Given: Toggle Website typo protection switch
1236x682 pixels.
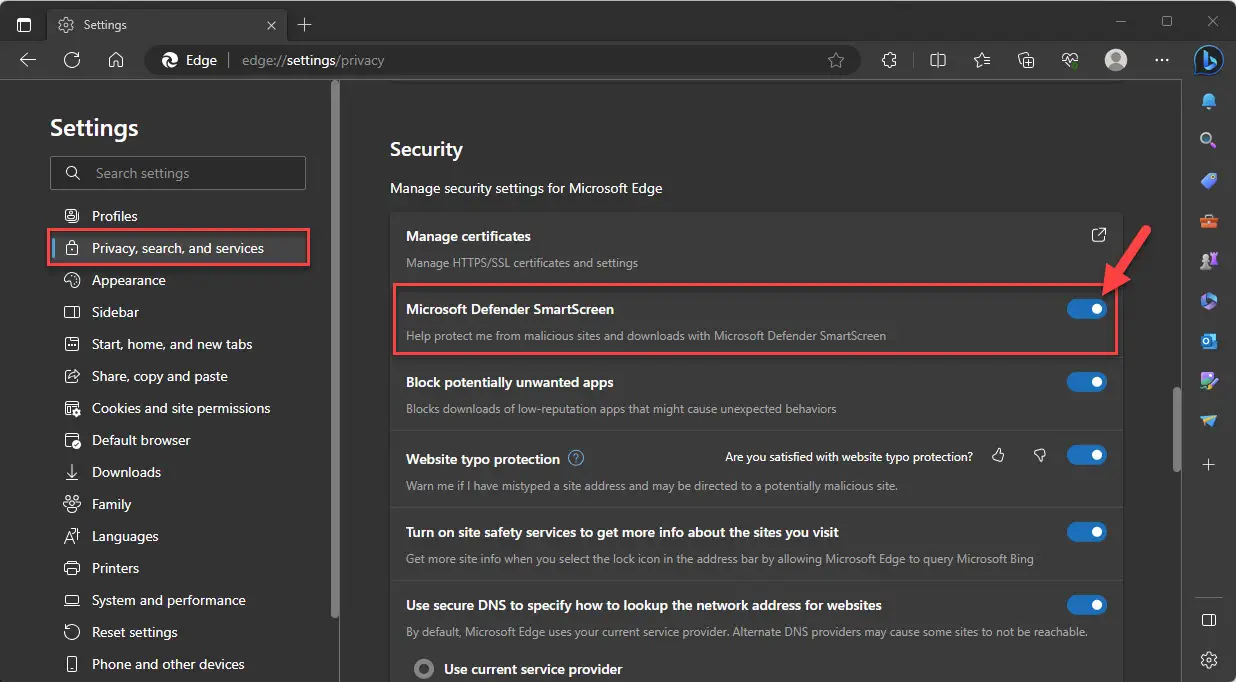Looking at the screenshot, I should pyautogui.click(x=1087, y=455).
